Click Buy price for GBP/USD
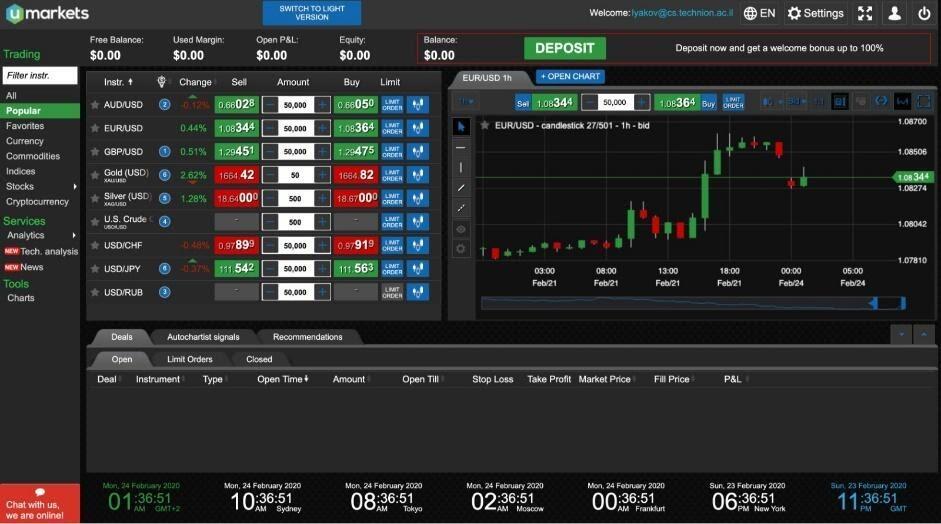 (356, 151)
